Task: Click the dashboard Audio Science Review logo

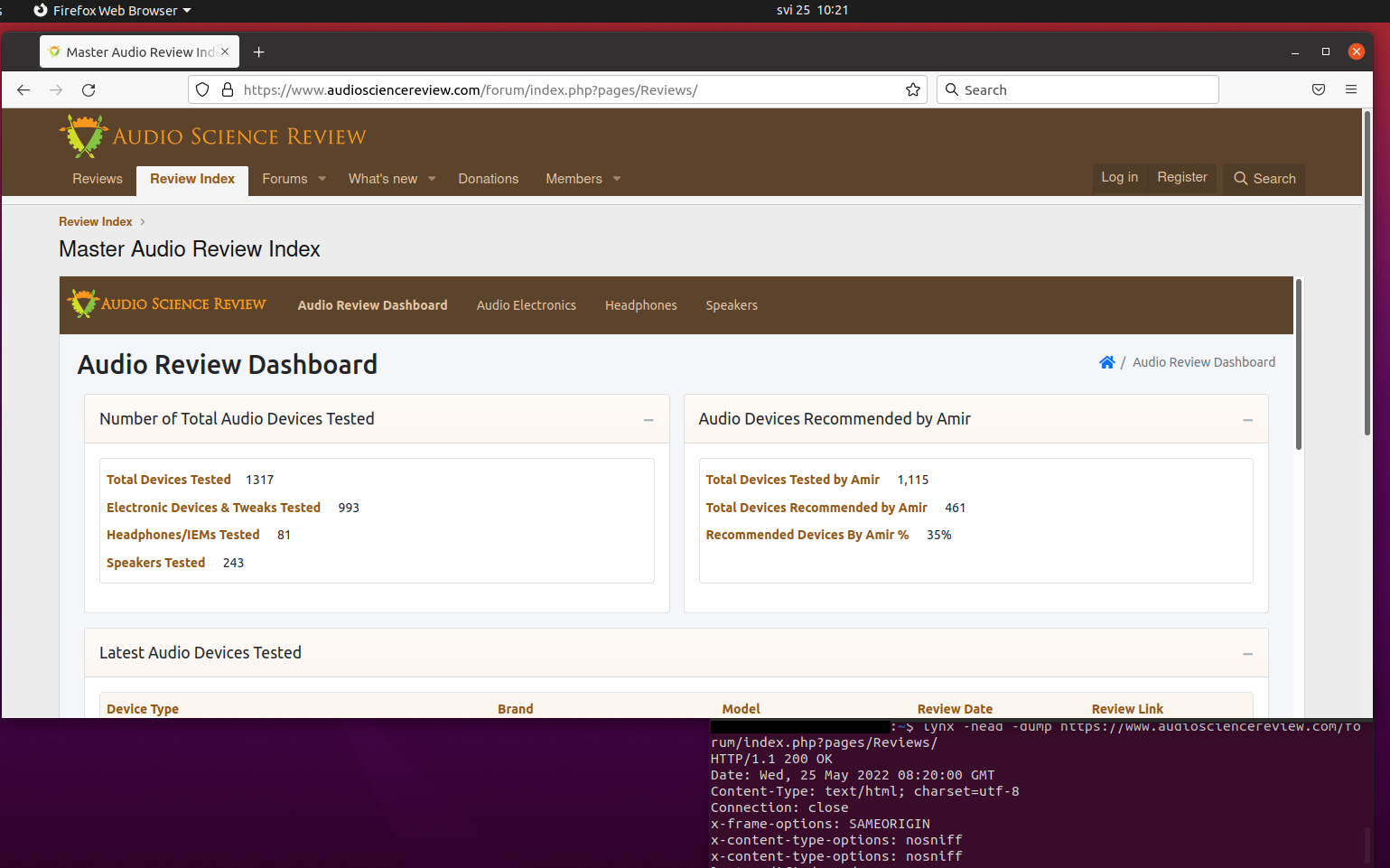Action: coord(167,304)
